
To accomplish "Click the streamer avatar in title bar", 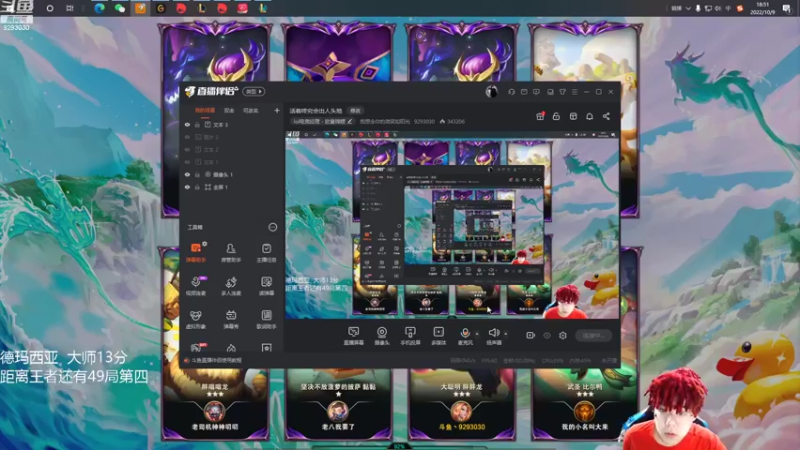I will pyautogui.click(x=491, y=92).
